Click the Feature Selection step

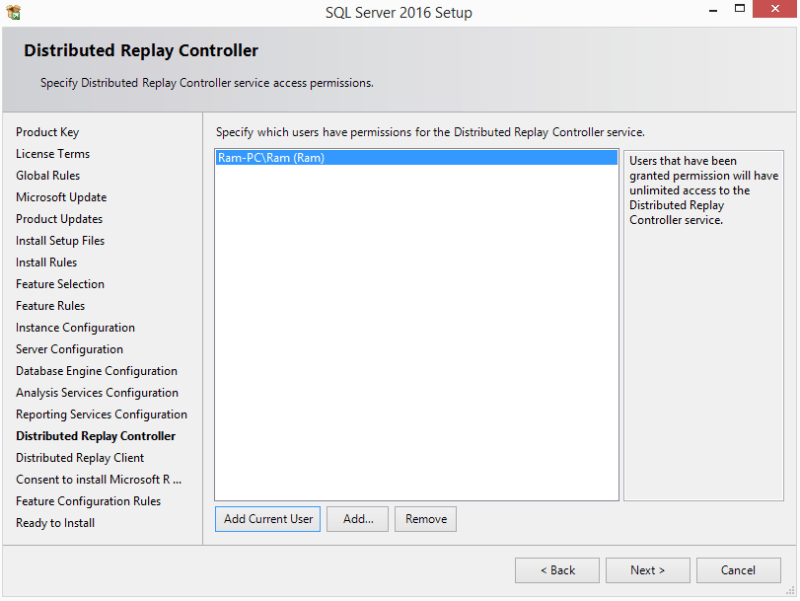point(60,284)
